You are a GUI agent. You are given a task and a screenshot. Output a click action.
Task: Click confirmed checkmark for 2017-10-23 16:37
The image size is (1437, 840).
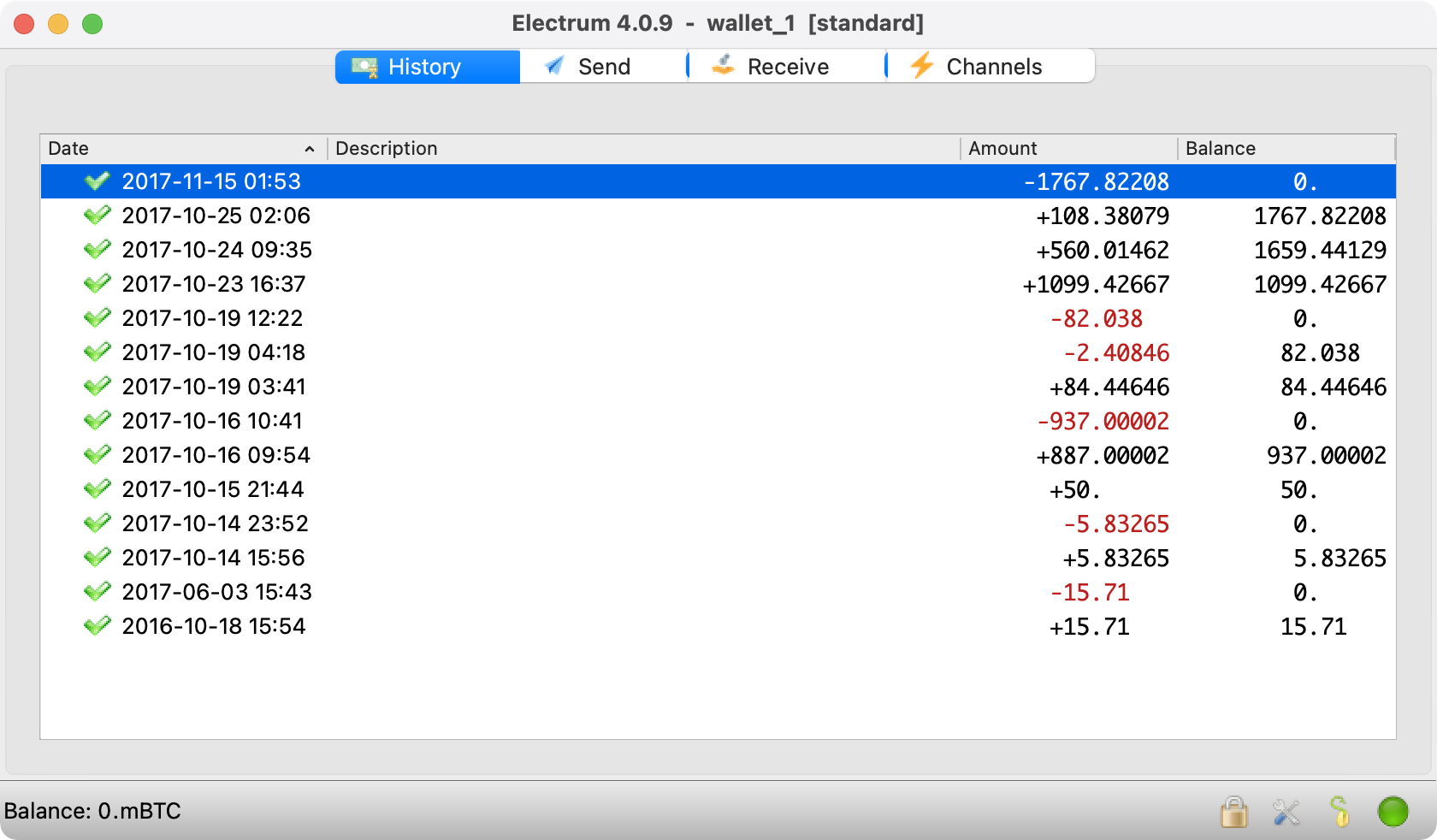98,283
